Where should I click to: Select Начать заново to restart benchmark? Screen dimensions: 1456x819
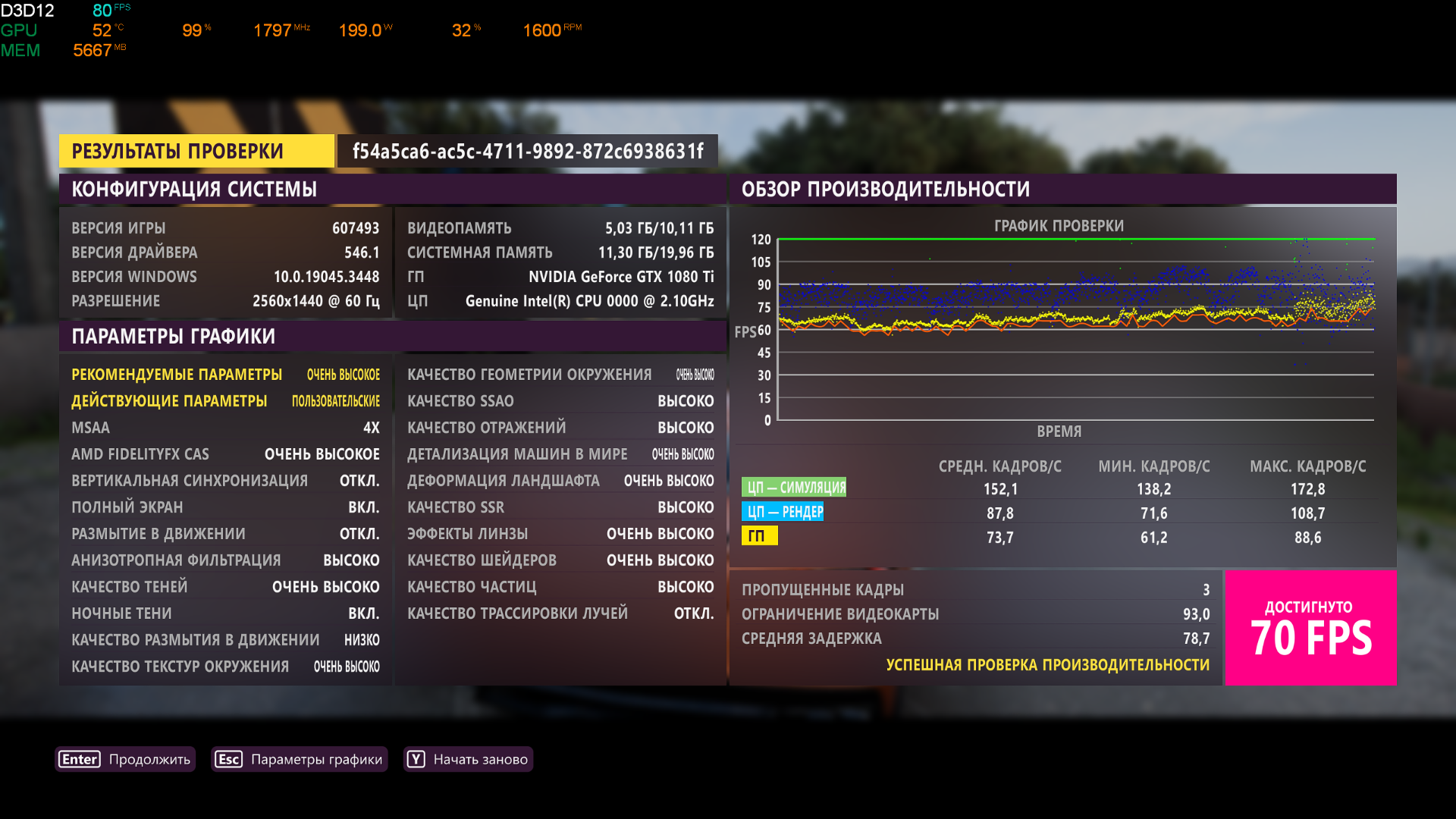pos(480,759)
